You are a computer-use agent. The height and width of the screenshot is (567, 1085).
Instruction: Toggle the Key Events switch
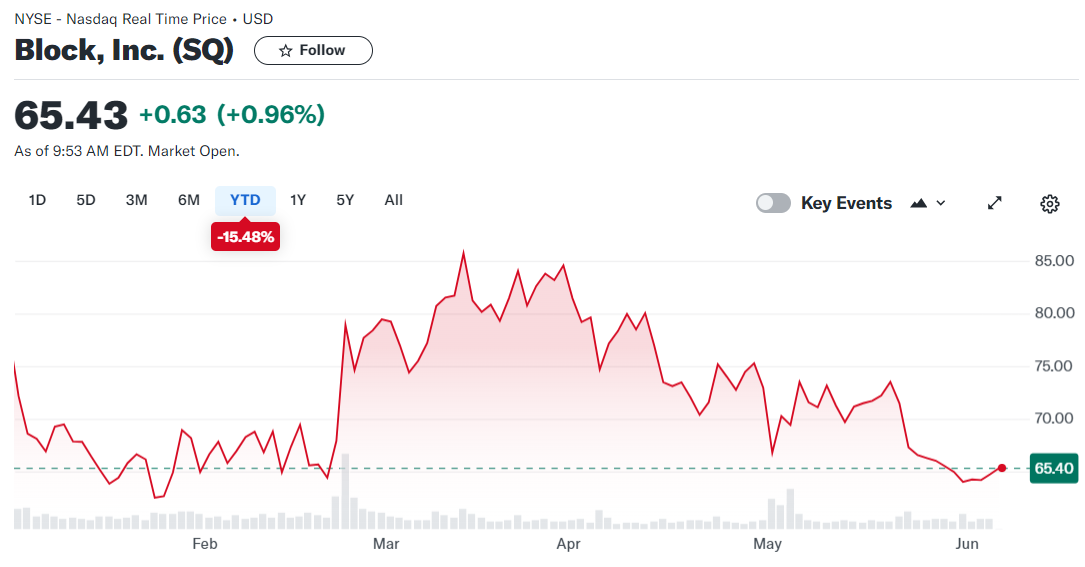[773, 203]
